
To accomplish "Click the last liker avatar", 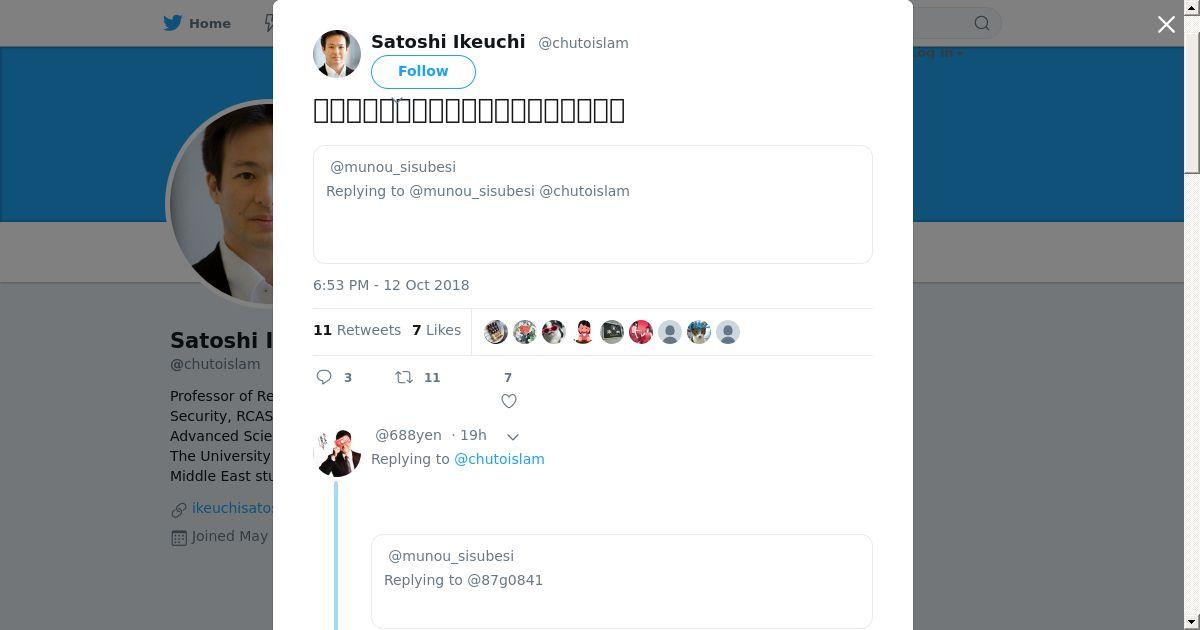I will point(728,332).
